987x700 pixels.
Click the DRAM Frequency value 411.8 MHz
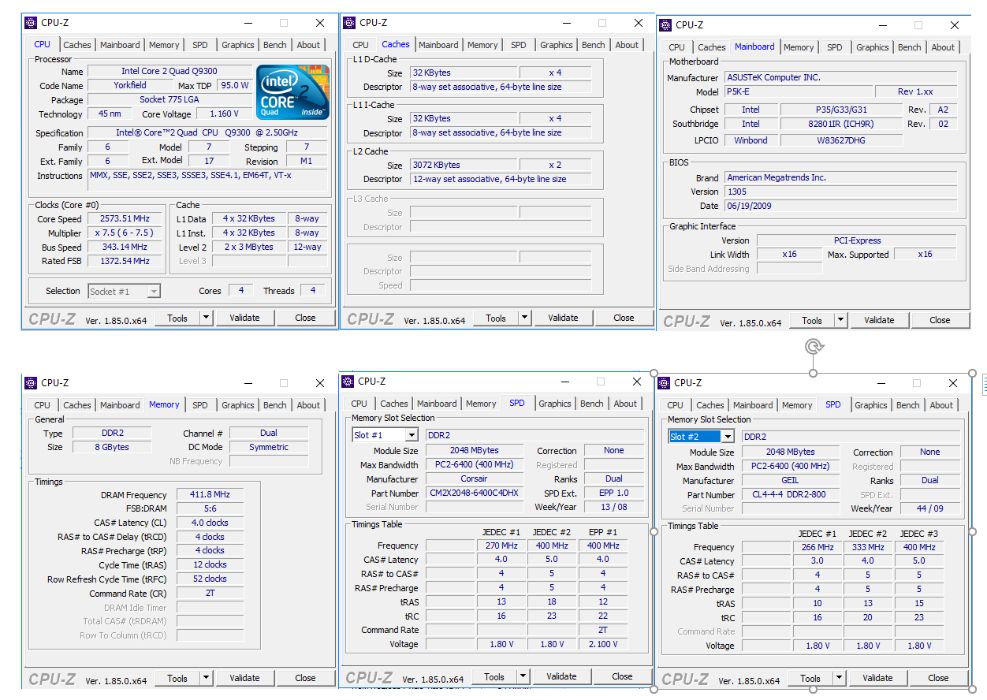coord(210,495)
